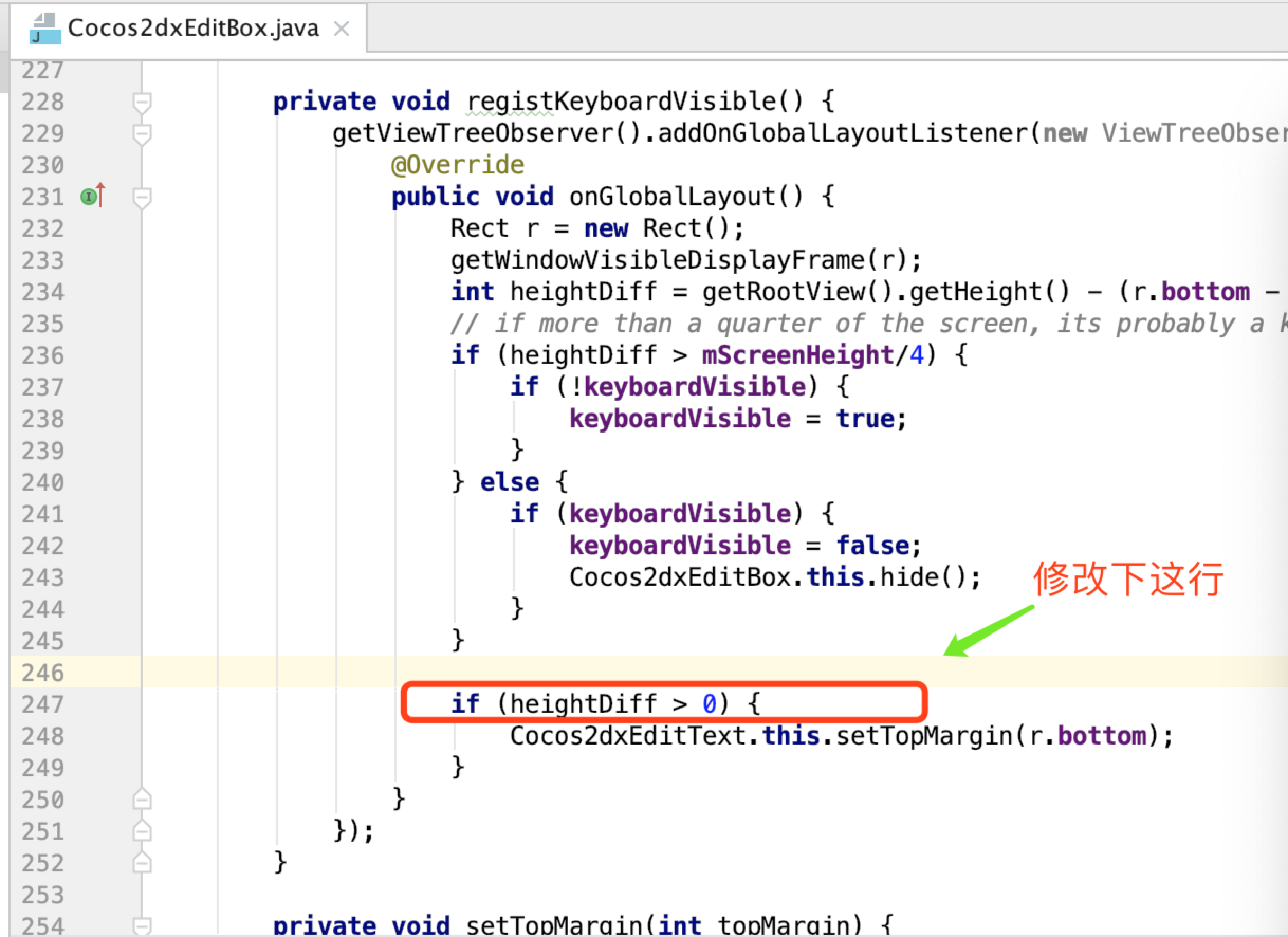Select the Cocos2dxEditBox.java editor tab

coord(192,29)
